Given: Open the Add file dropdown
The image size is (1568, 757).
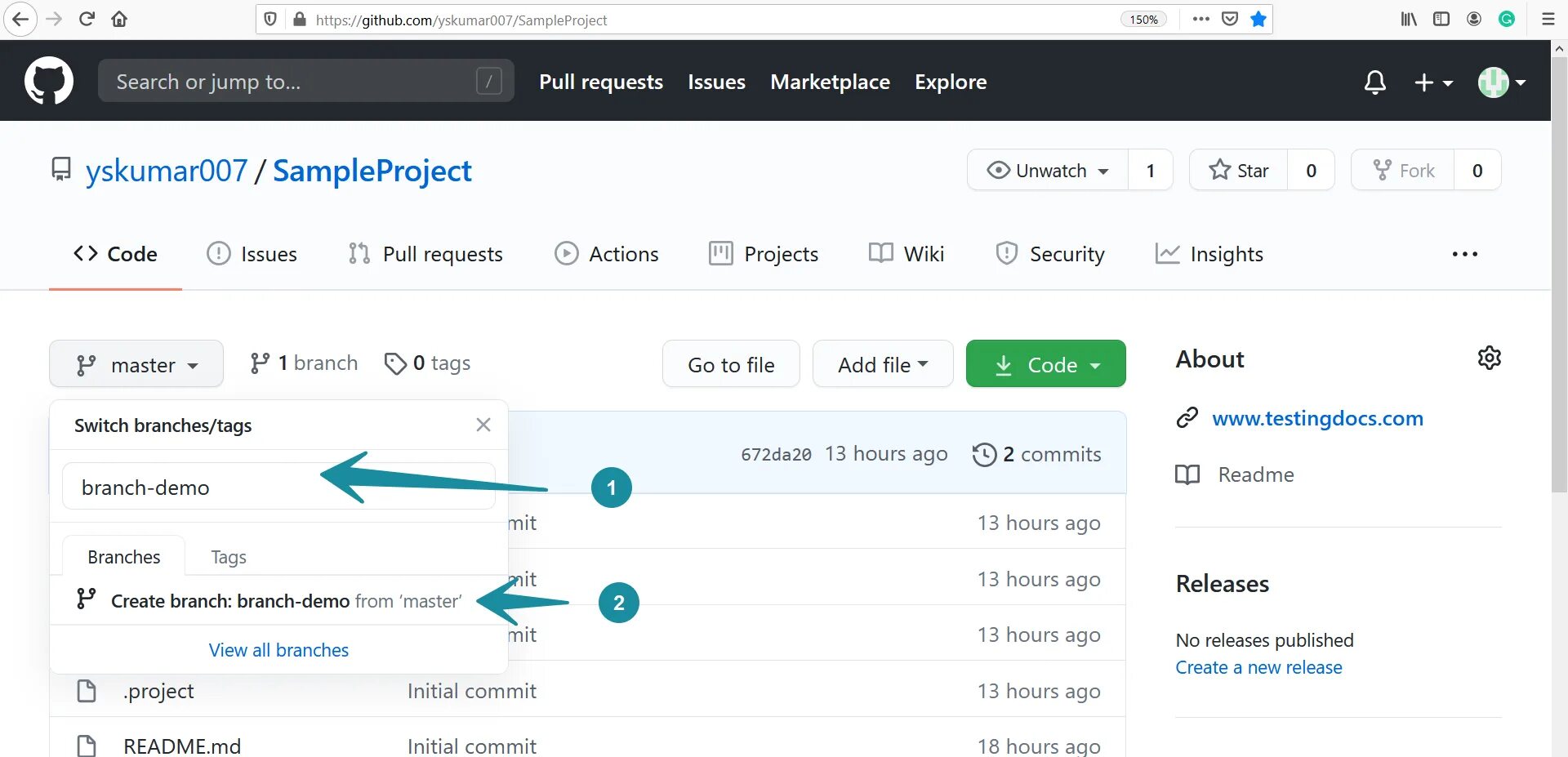Looking at the screenshot, I should click(882, 364).
